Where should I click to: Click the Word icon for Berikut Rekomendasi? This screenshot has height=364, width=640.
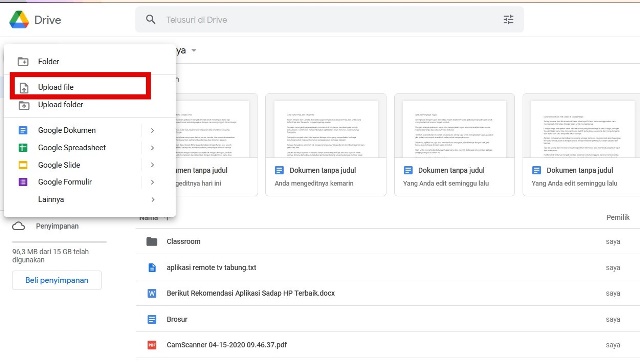[x=152, y=293]
